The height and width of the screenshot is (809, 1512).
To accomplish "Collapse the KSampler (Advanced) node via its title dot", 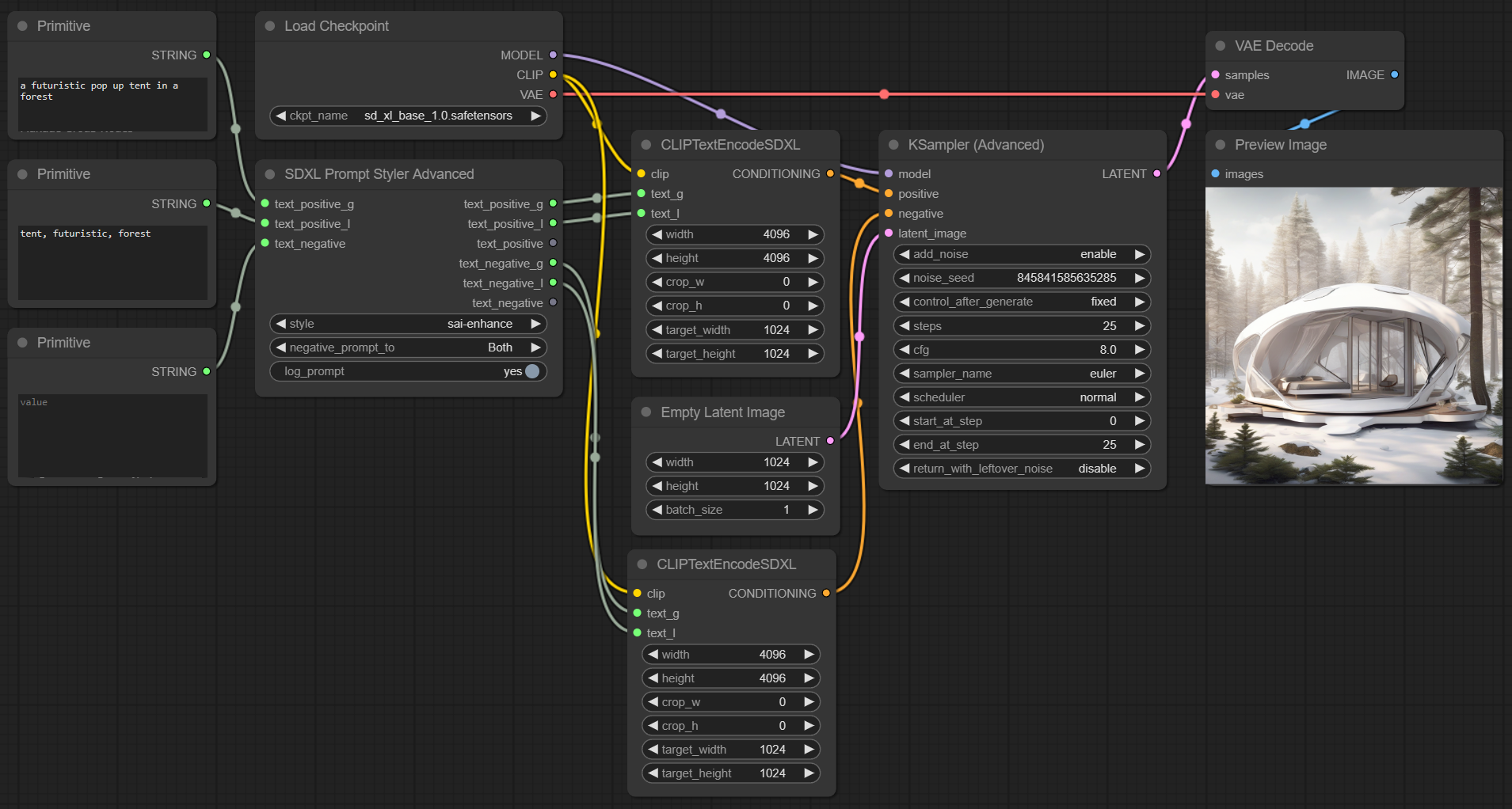I will click(x=893, y=145).
